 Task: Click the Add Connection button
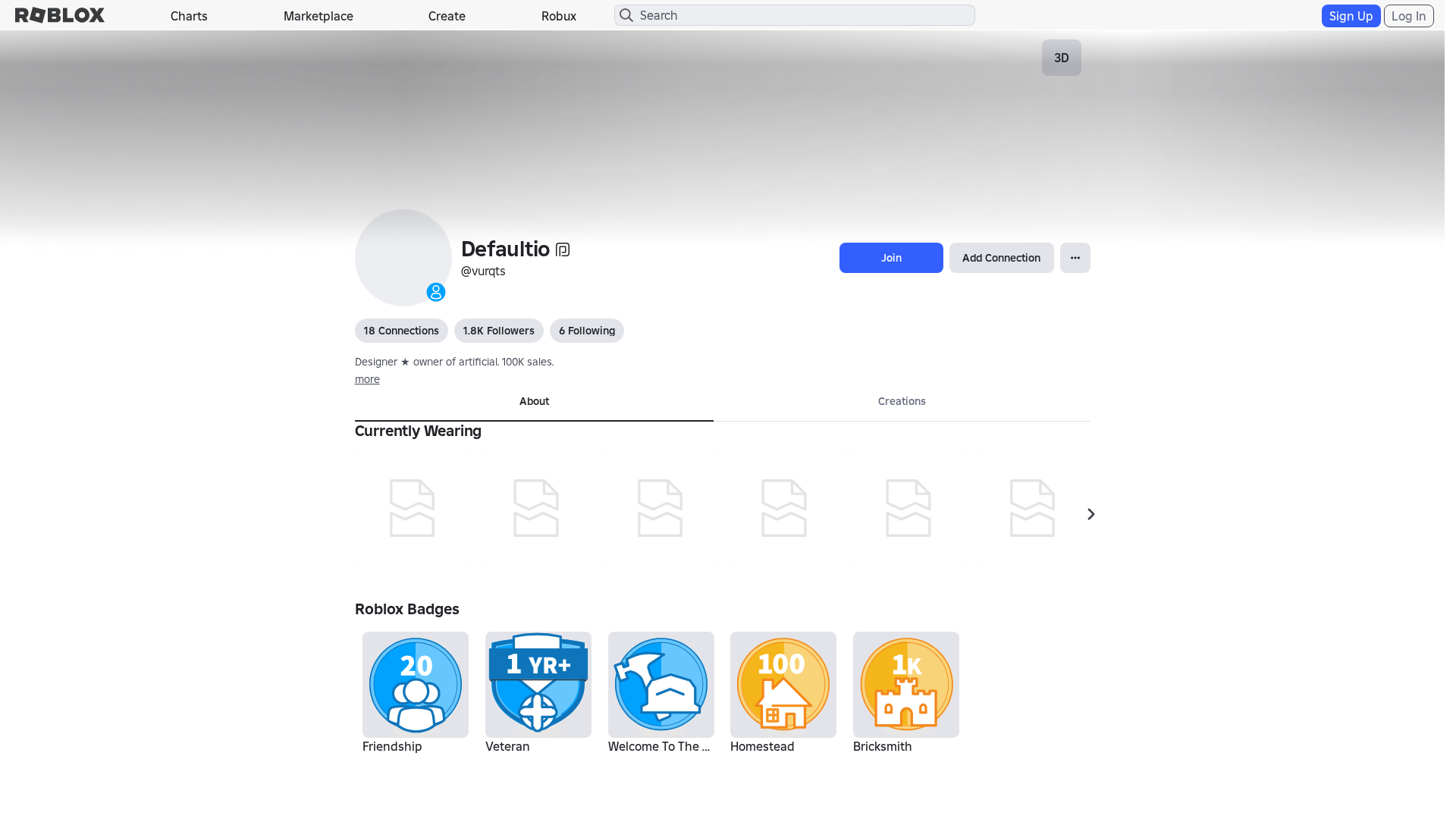point(1001,258)
